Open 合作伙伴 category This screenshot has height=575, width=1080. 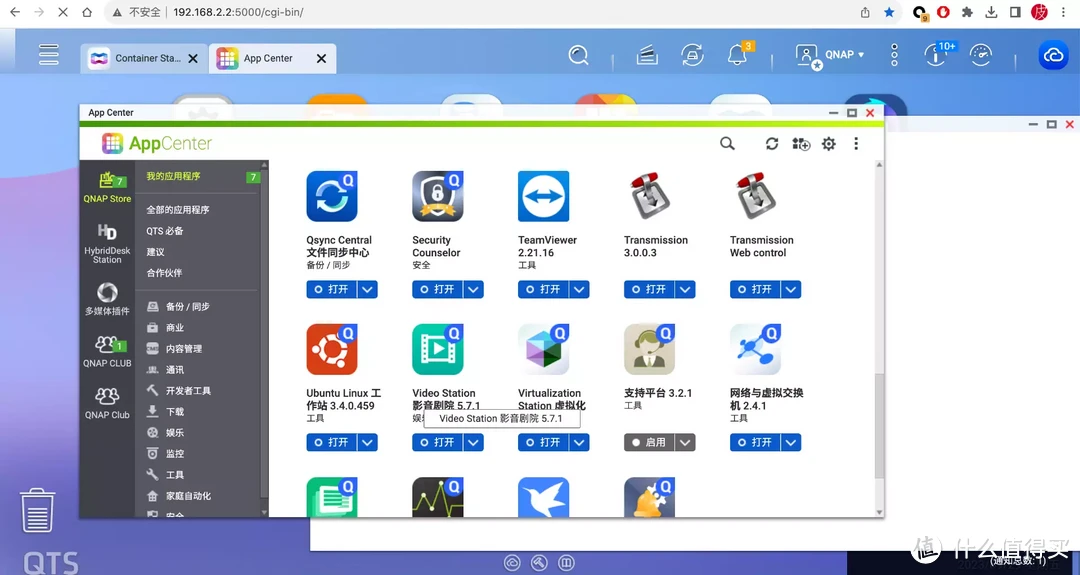164,273
